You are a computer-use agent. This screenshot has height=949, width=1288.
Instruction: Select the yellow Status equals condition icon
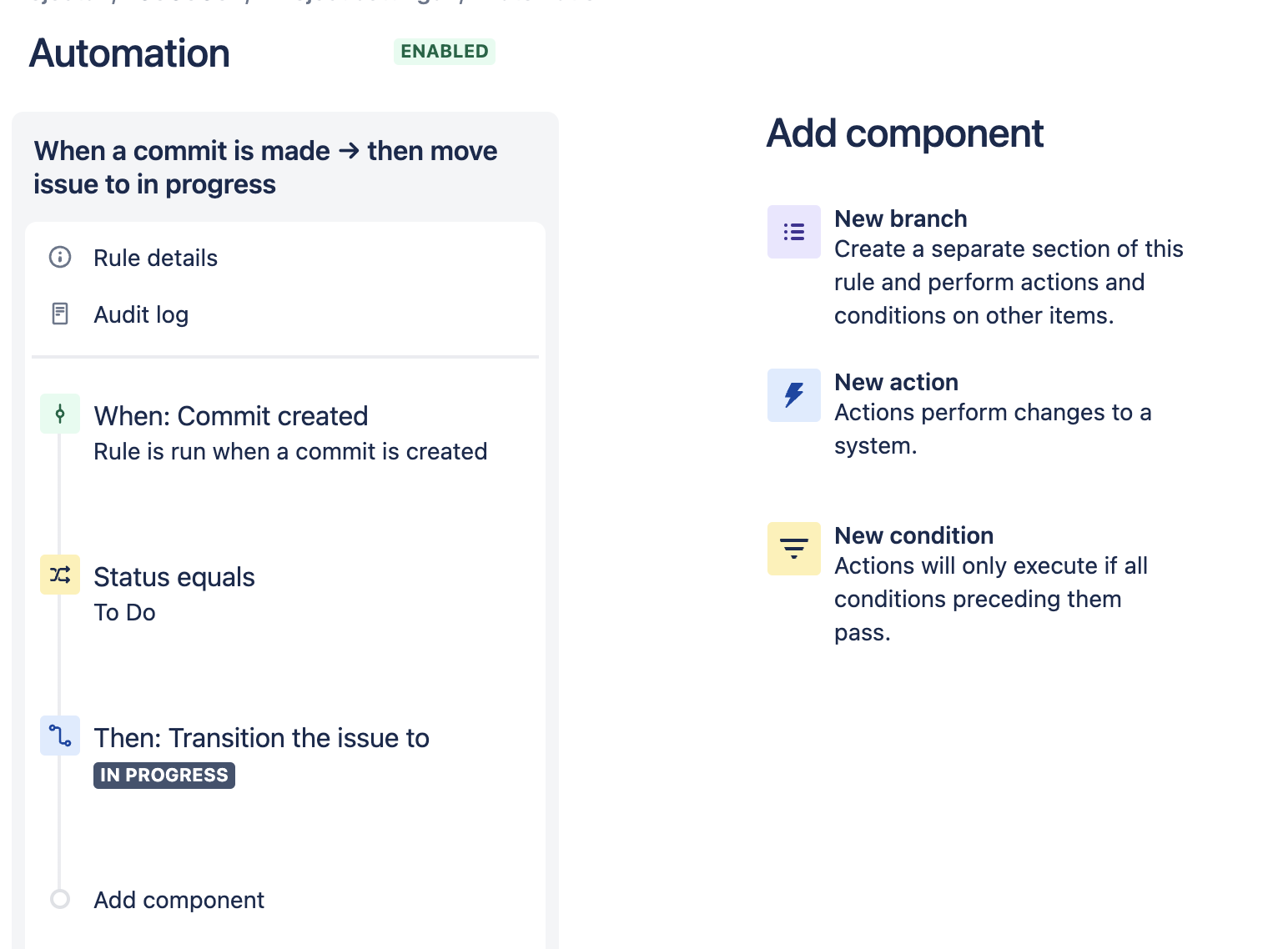(x=60, y=575)
